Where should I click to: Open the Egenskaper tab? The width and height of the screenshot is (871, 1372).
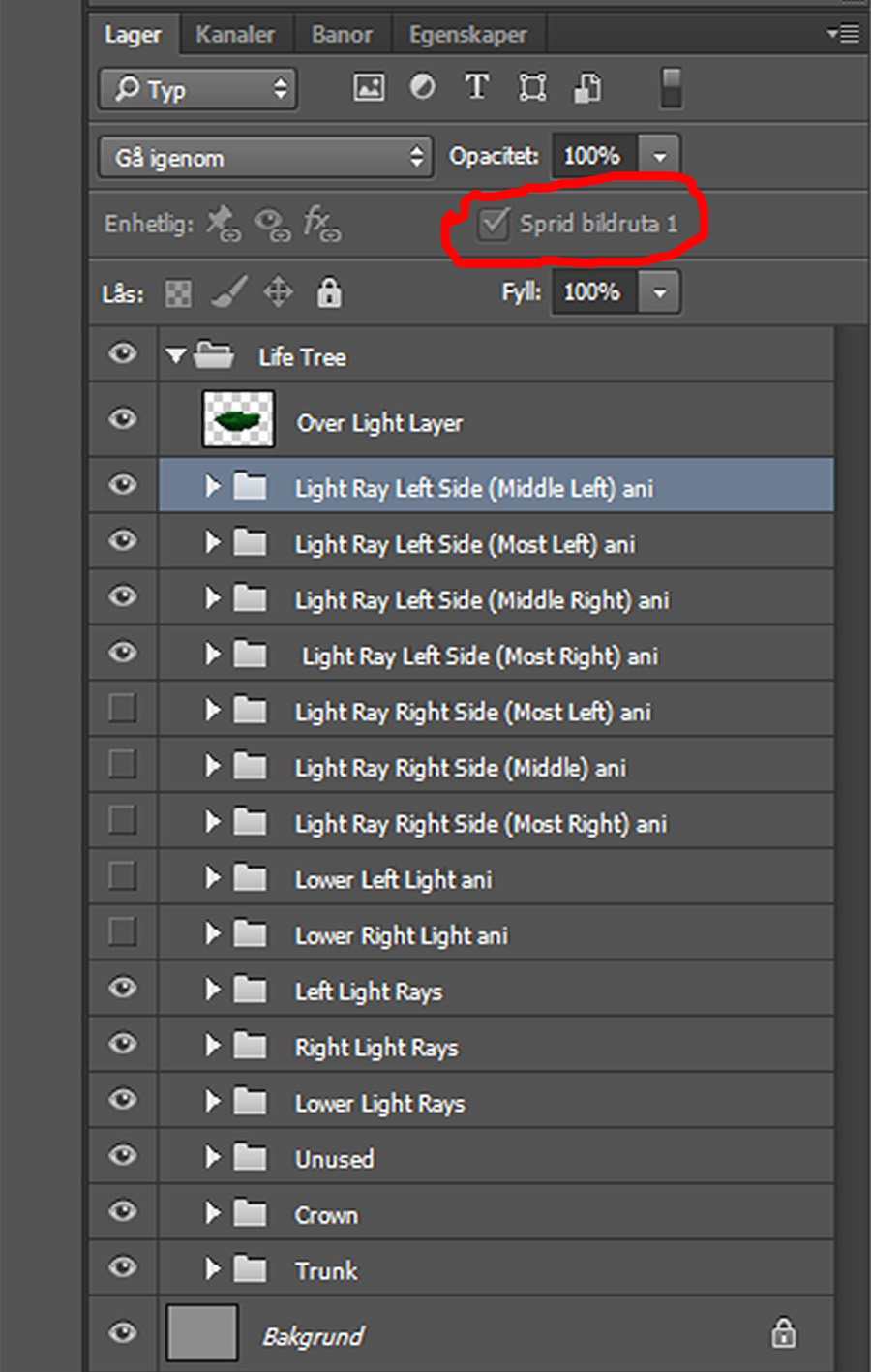468,33
